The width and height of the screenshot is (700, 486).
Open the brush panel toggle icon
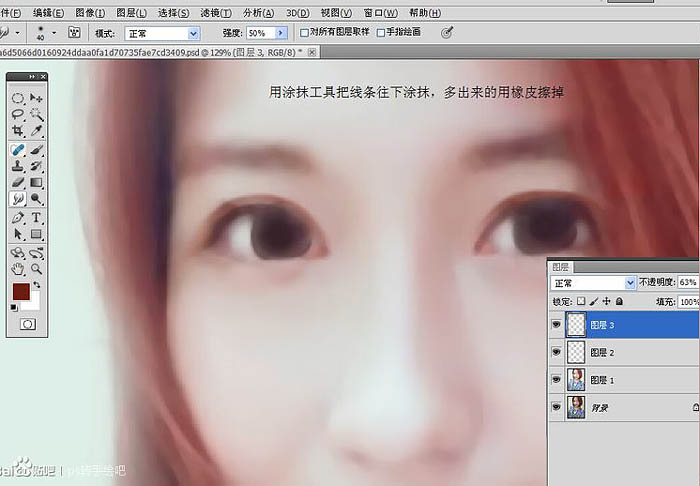pyautogui.click(x=74, y=32)
